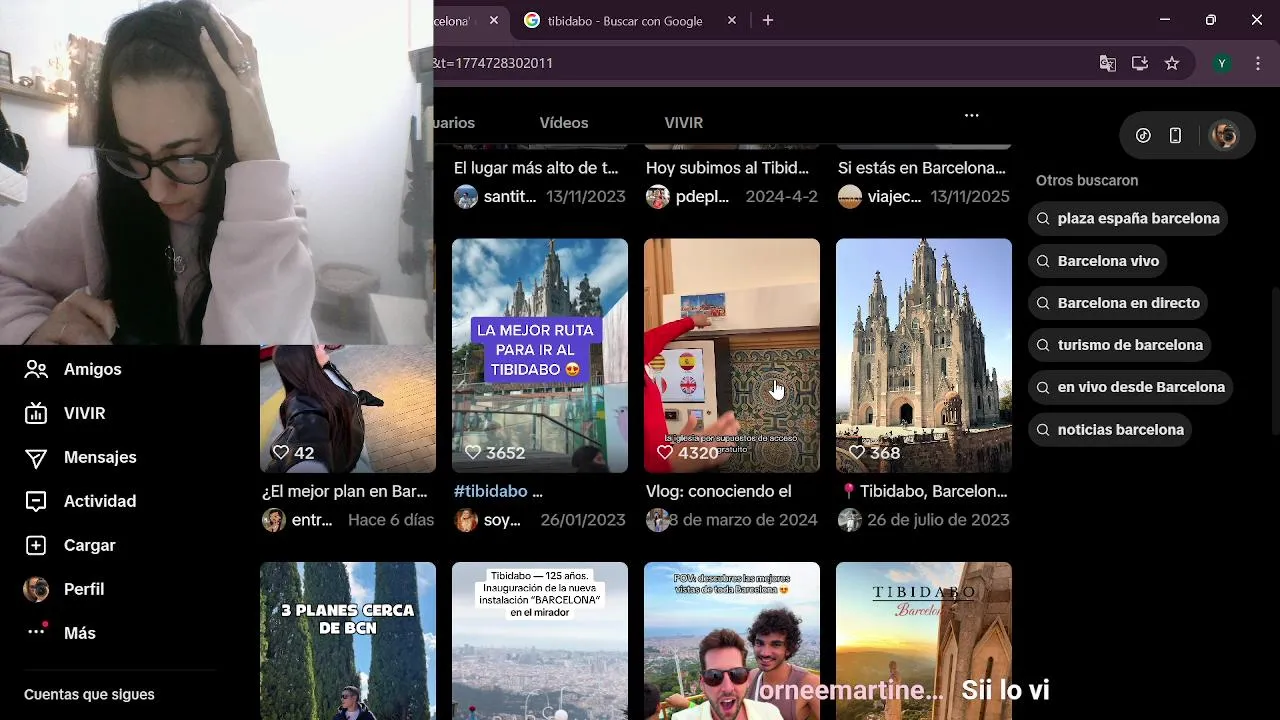The image size is (1280, 720).
Task: Search suggestion turismo de barcelona
Action: coord(1119,345)
